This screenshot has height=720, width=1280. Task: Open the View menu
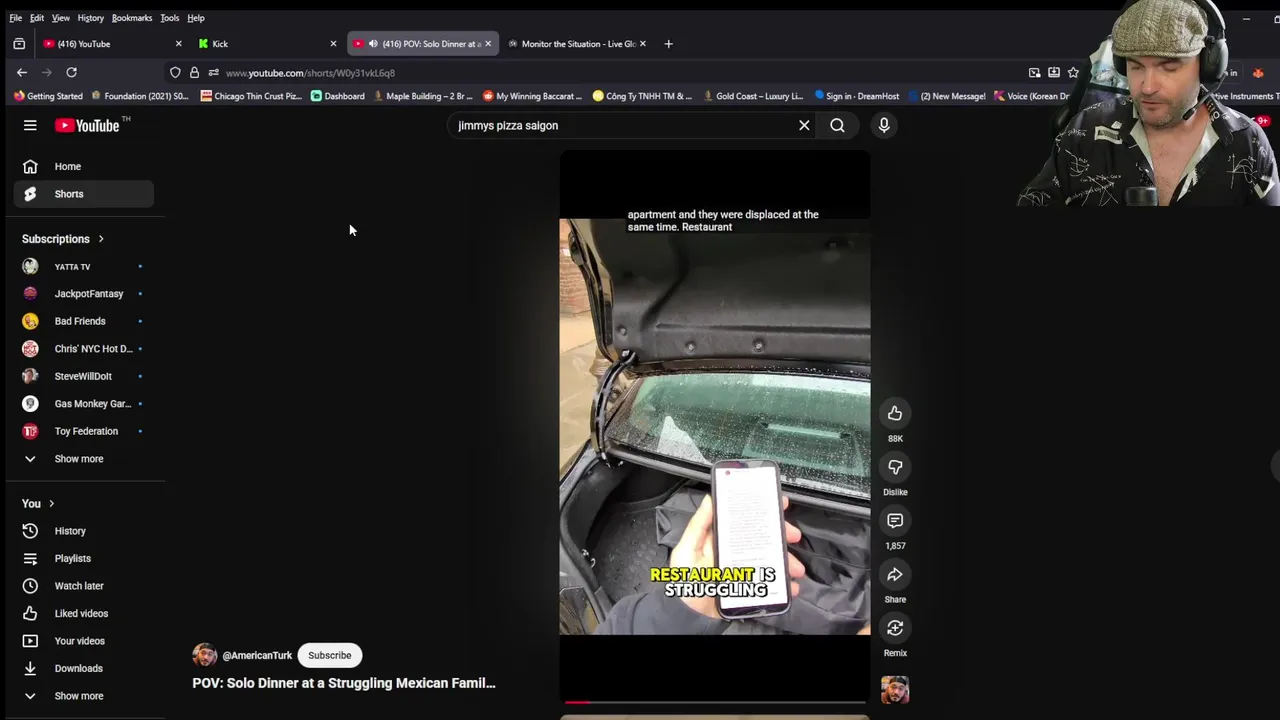(60, 18)
